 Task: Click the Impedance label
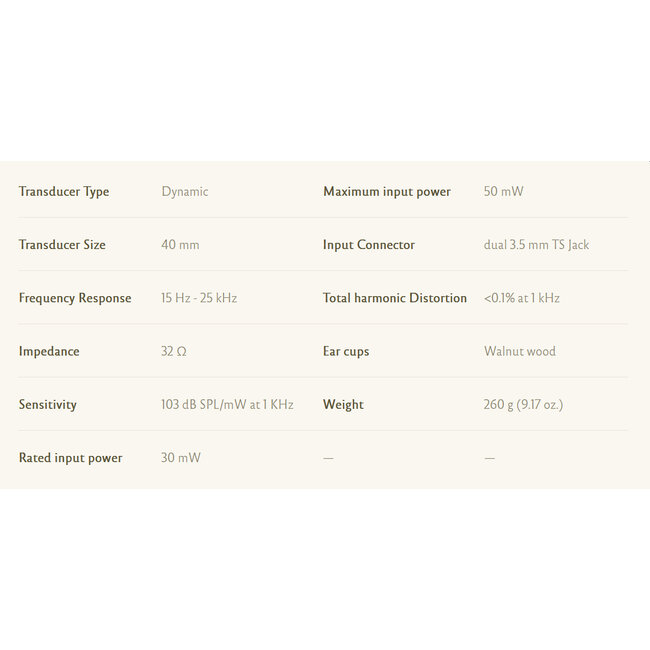[x=49, y=352]
